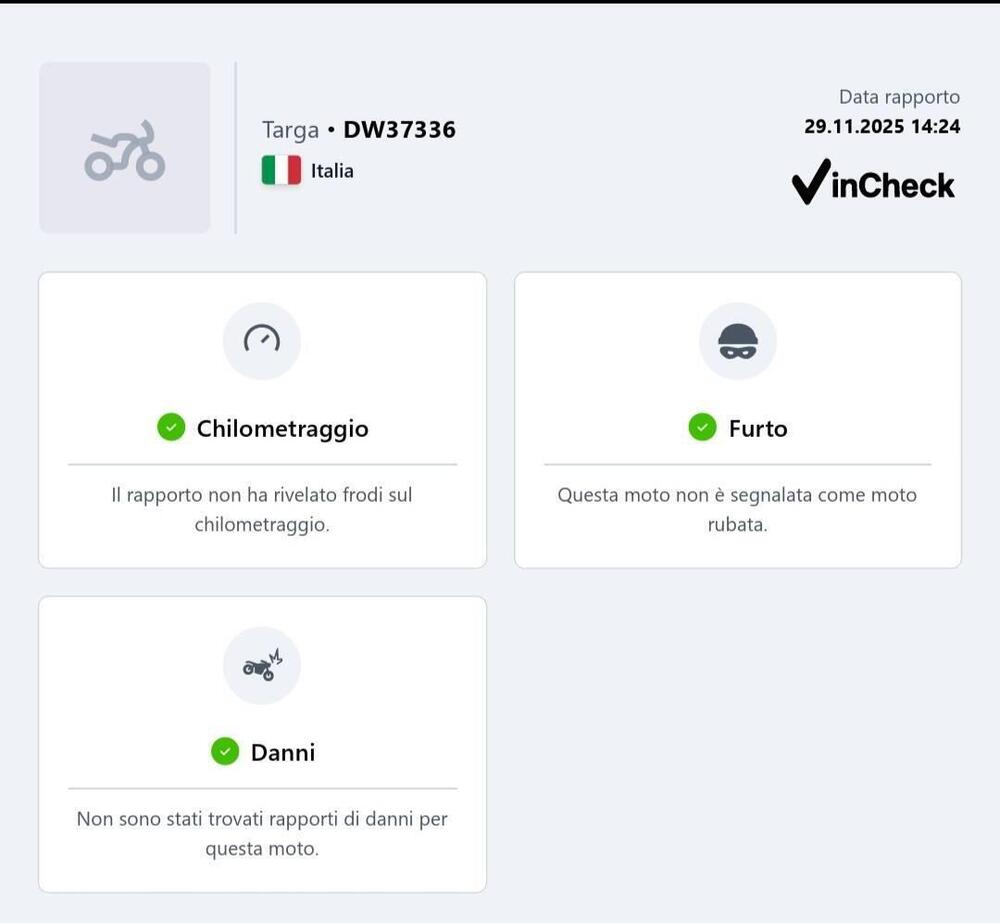Viewport: 1000px width, 923px height.
Task: Click the damage reports result text
Action: click(262, 833)
